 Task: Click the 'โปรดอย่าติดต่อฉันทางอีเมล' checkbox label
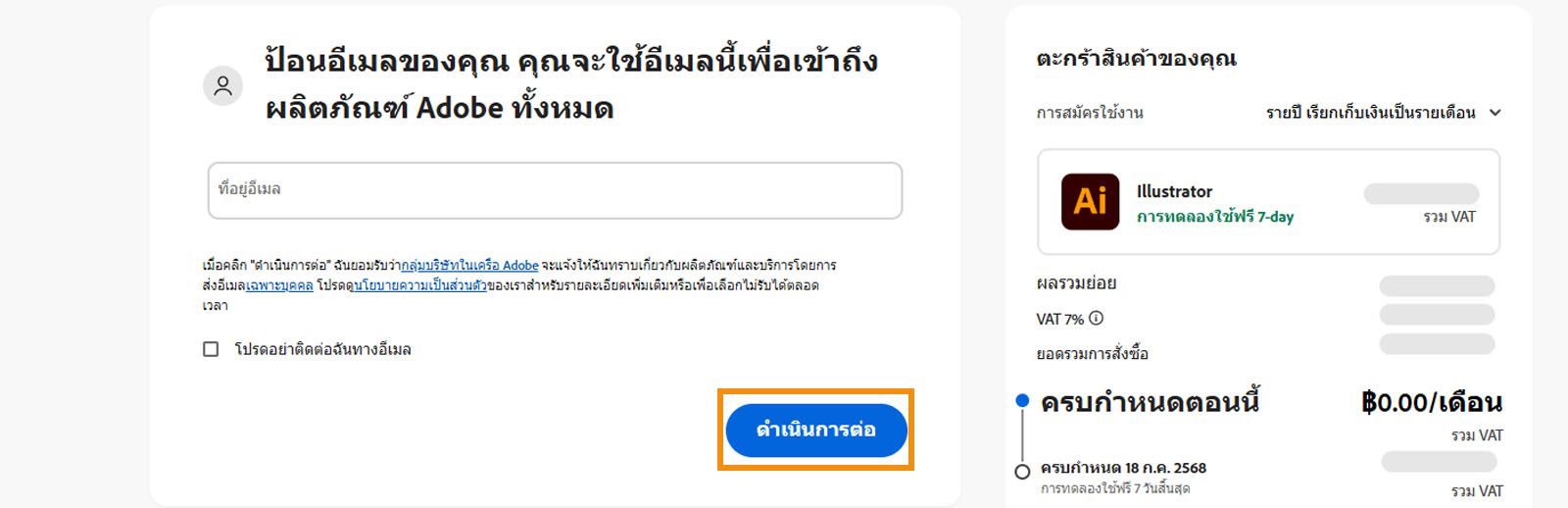click(x=322, y=349)
